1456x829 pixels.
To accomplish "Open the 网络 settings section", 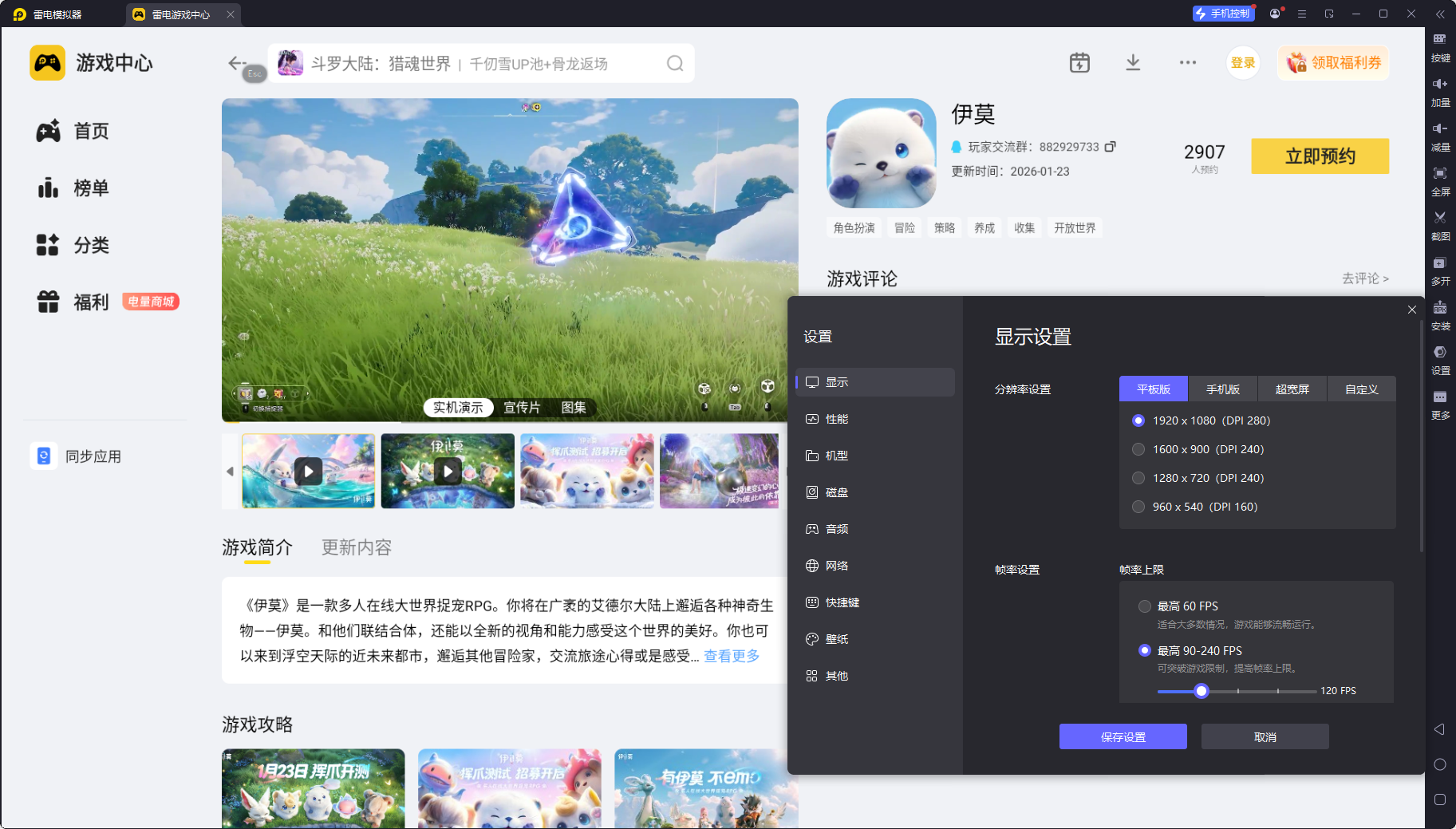I will point(875,566).
